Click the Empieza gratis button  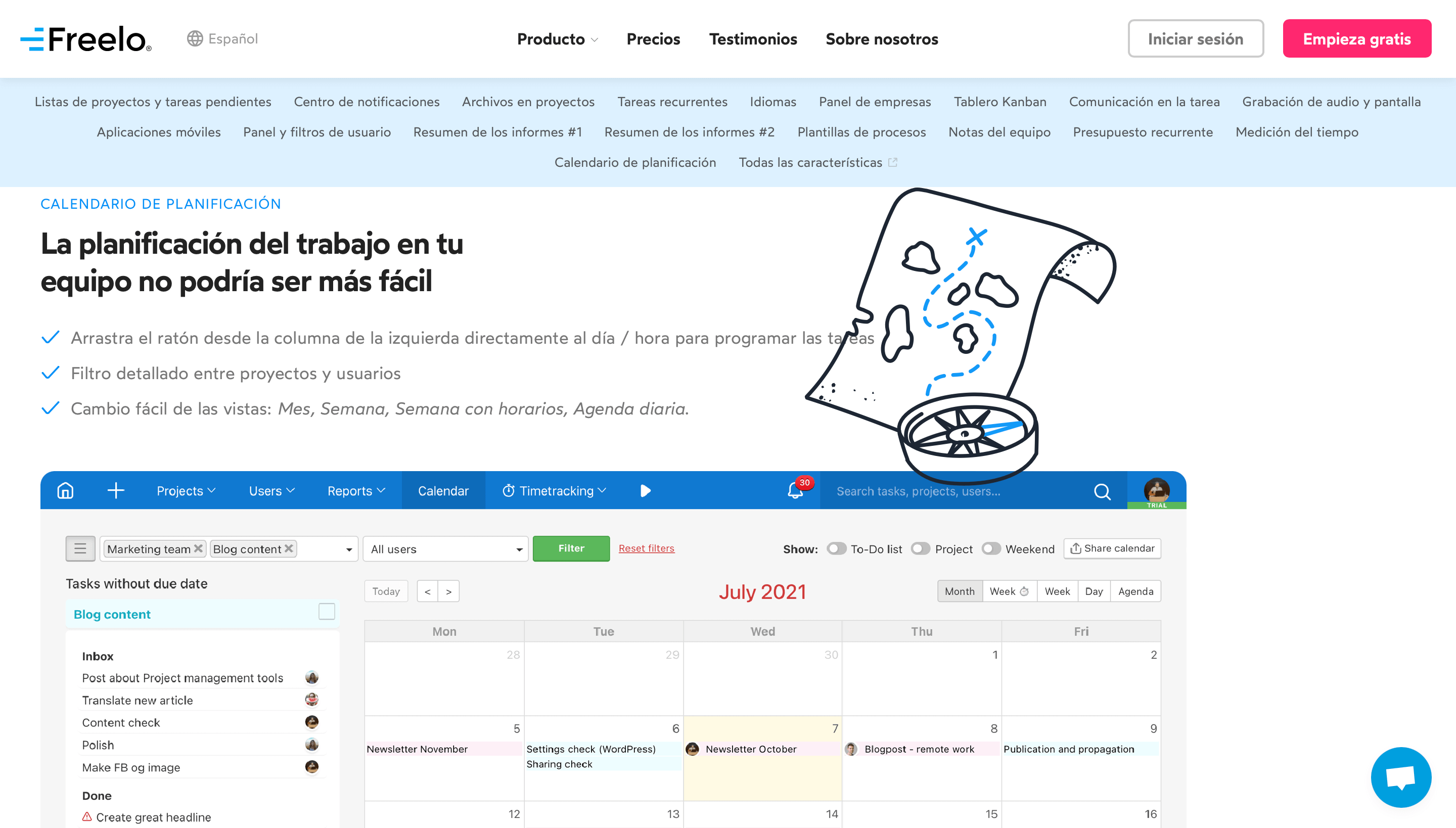tap(1357, 39)
